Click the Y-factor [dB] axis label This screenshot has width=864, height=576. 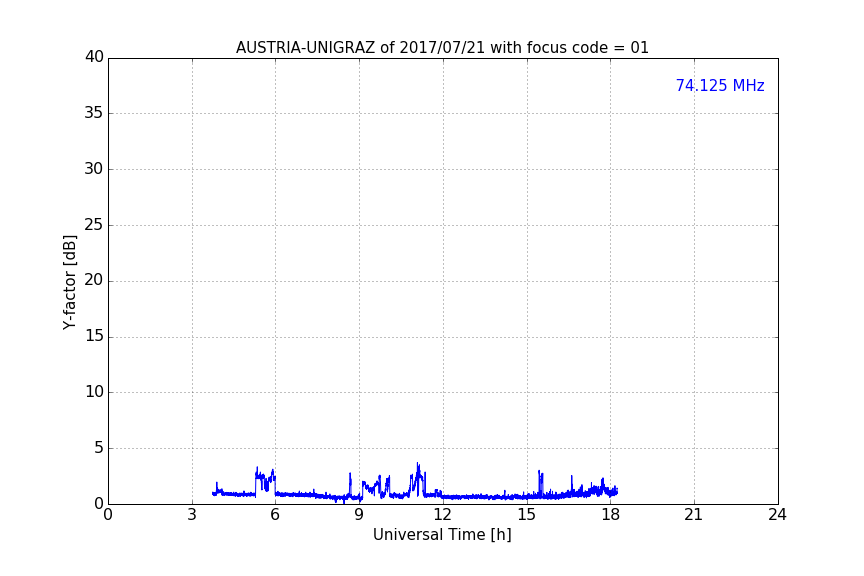pyautogui.click(x=69, y=282)
